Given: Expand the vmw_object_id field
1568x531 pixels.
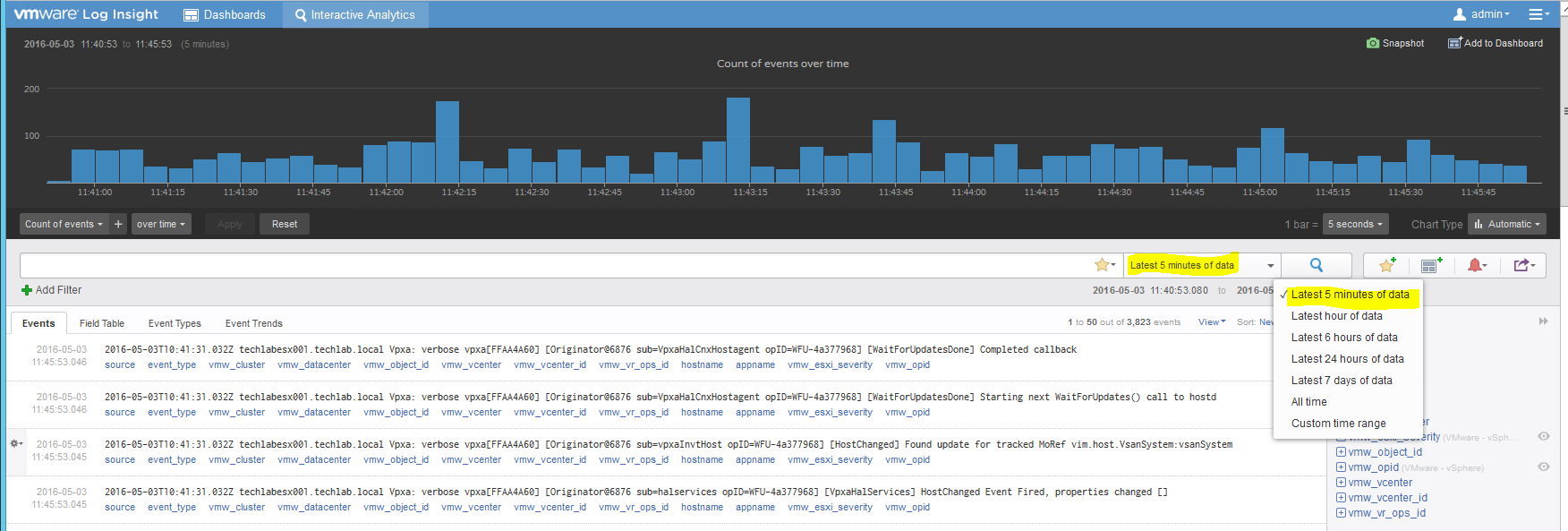Looking at the screenshot, I should click(1341, 452).
